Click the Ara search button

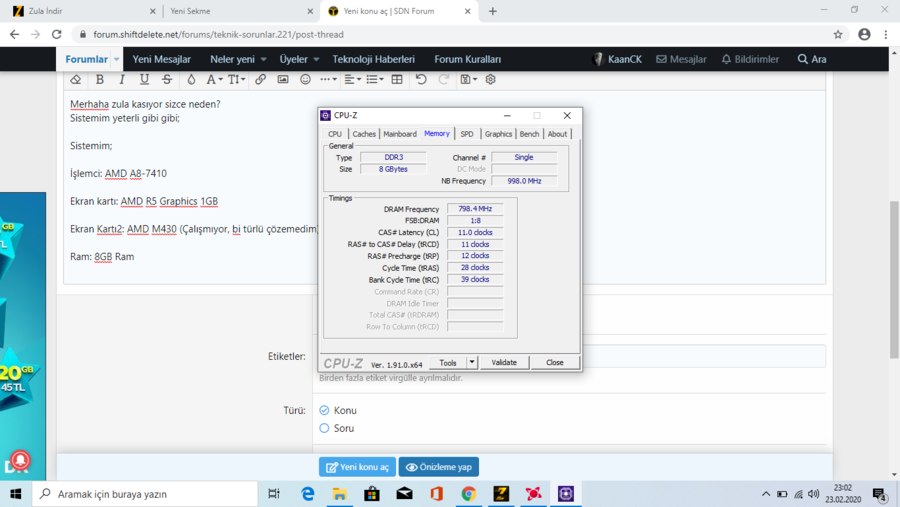pyautogui.click(x=812, y=59)
